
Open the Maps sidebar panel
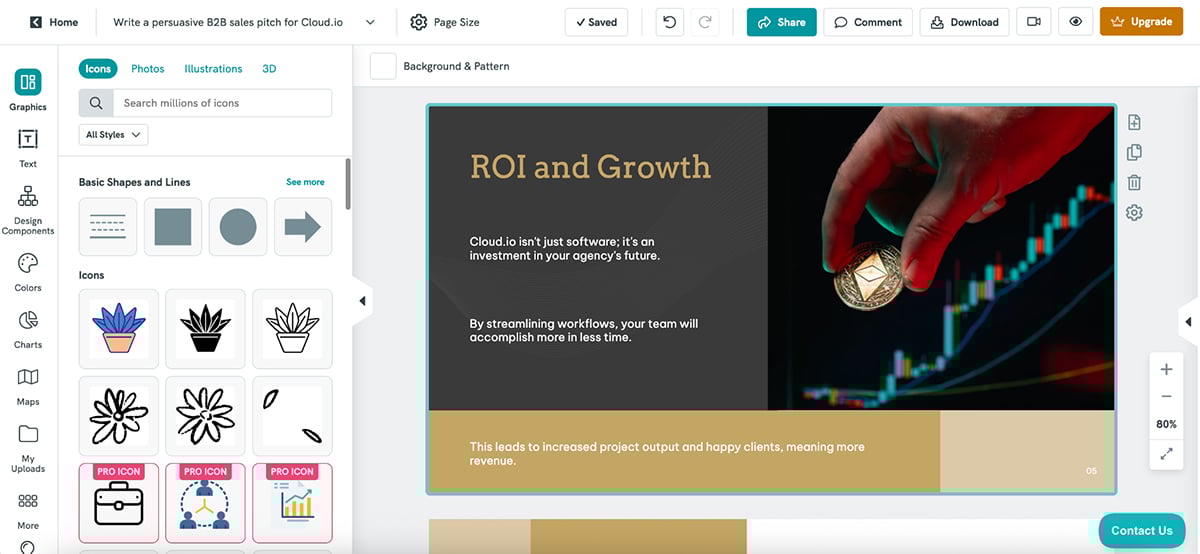pos(28,386)
